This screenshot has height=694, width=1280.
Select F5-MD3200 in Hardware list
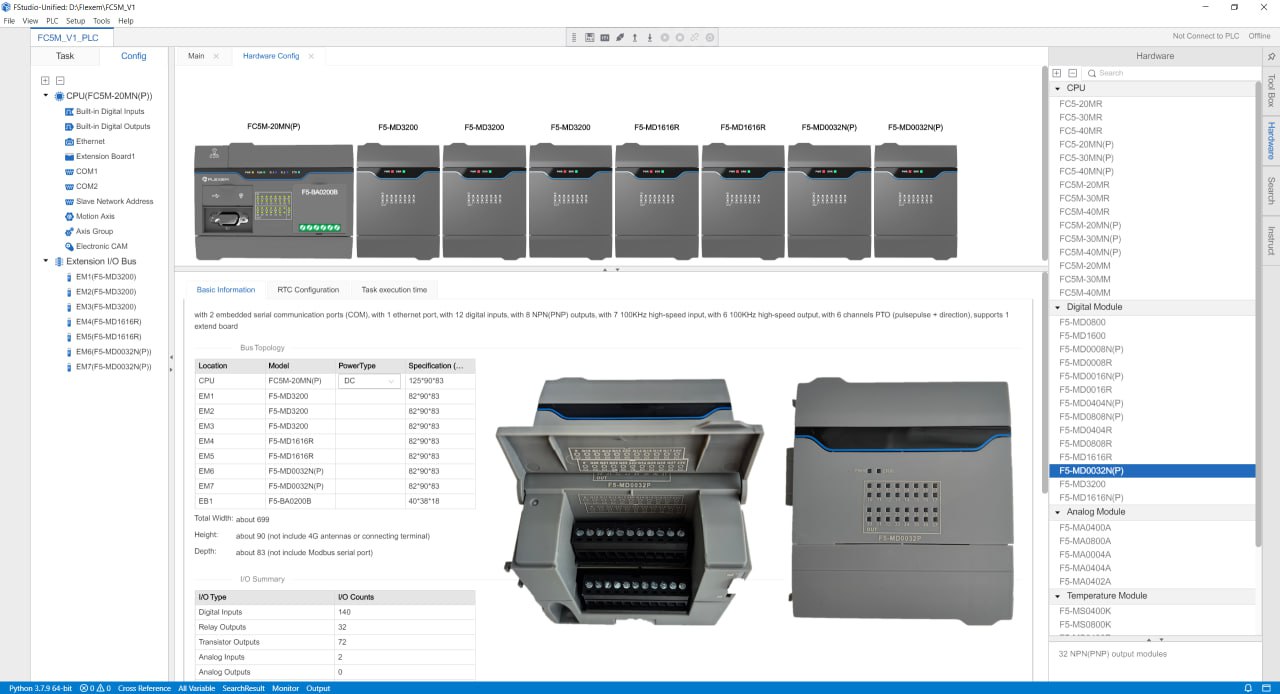click(1082, 484)
